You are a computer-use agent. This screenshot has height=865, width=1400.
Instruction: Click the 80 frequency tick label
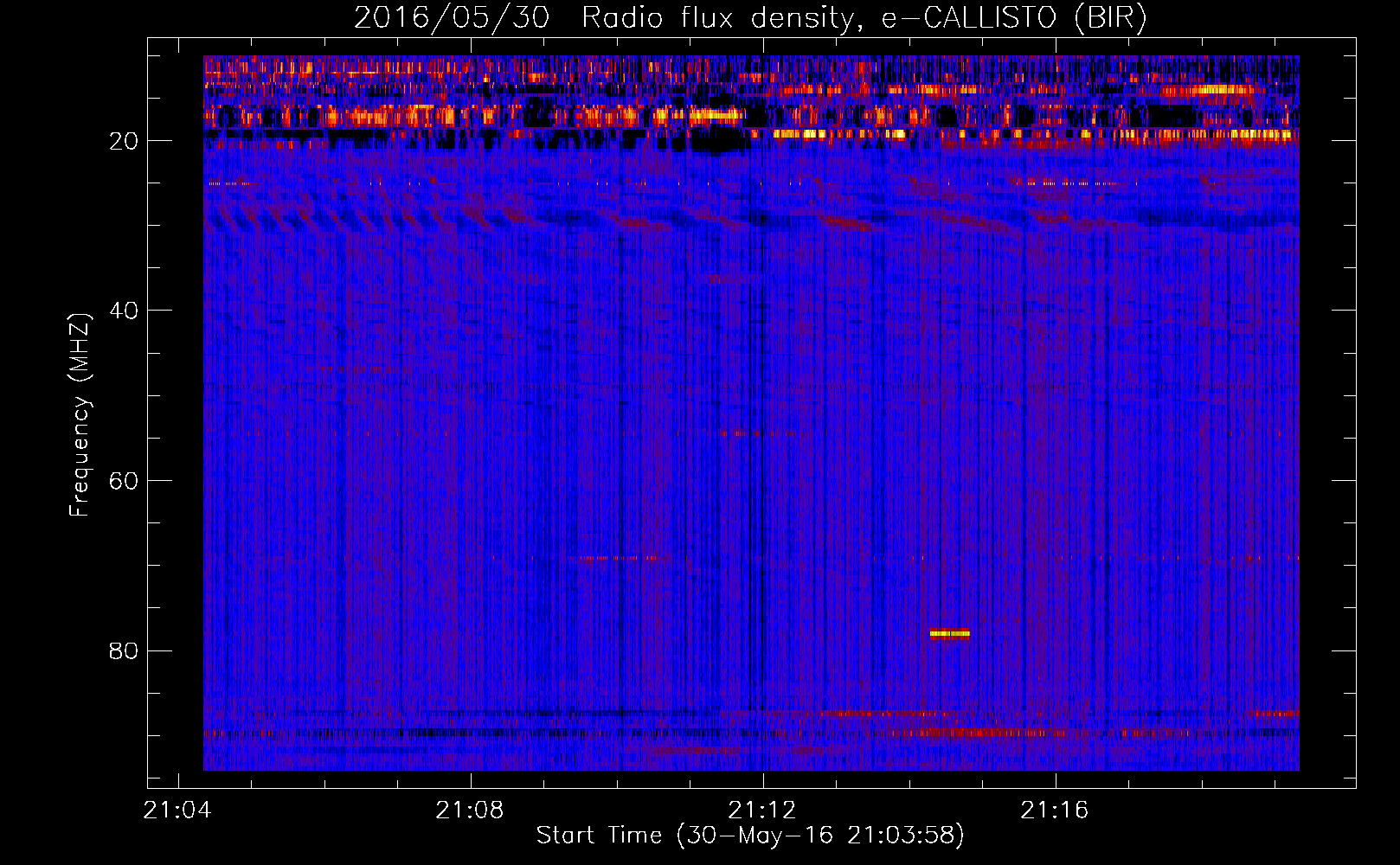[x=125, y=650]
